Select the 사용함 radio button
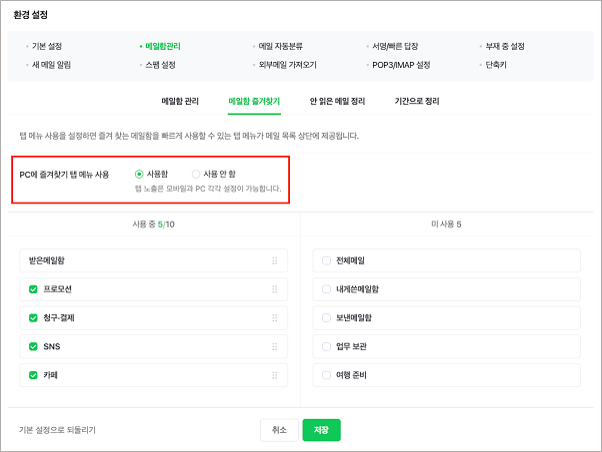Image resolution: width=602 pixels, height=452 pixels. point(139,174)
